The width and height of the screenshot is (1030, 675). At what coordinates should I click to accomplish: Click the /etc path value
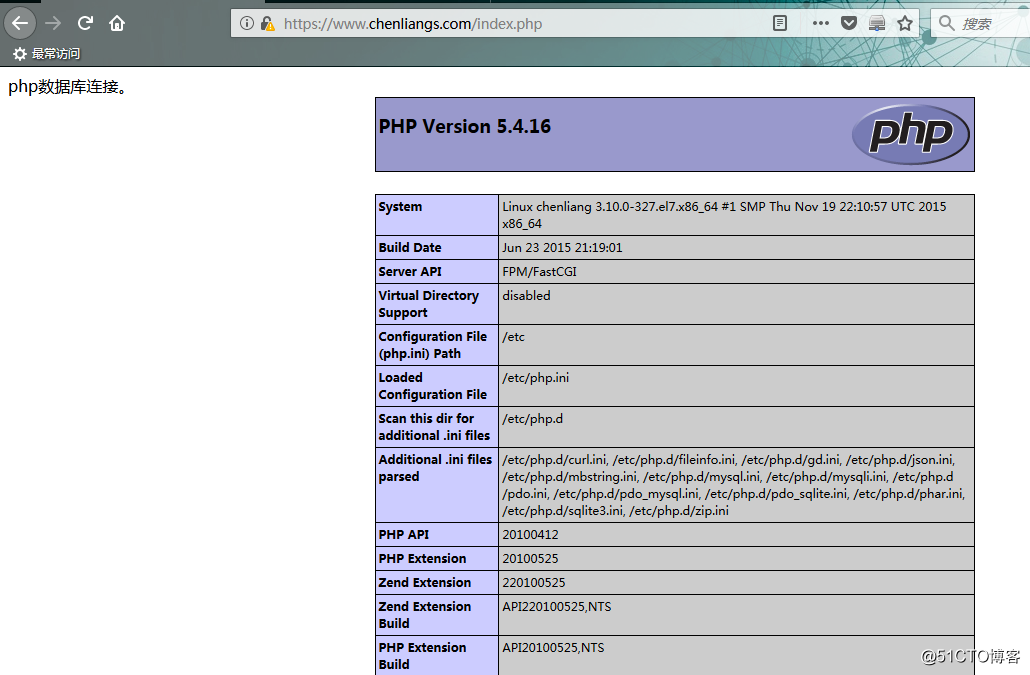coord(514,337)
